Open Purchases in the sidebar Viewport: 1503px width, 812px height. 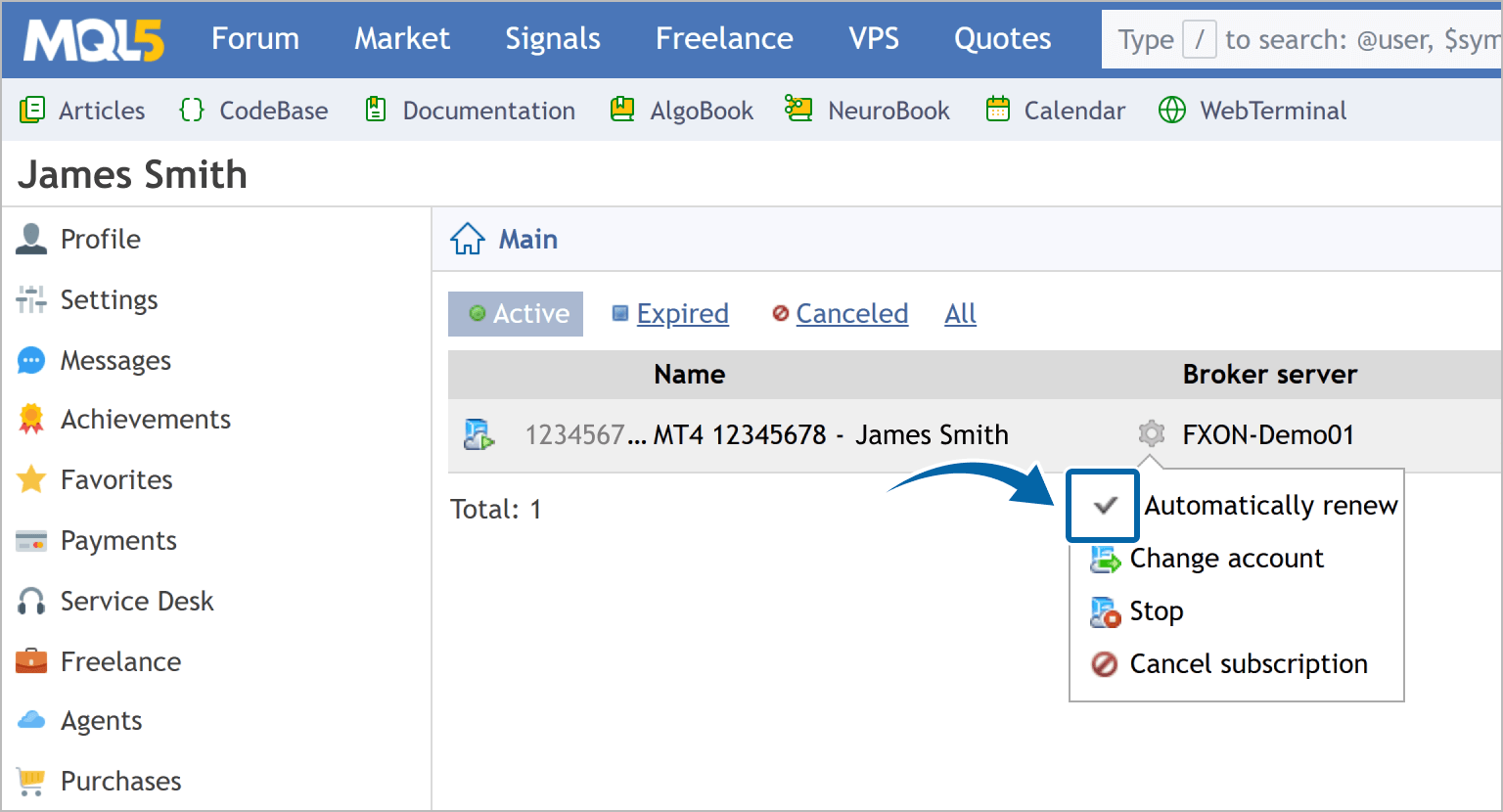(x=120, y=781)
